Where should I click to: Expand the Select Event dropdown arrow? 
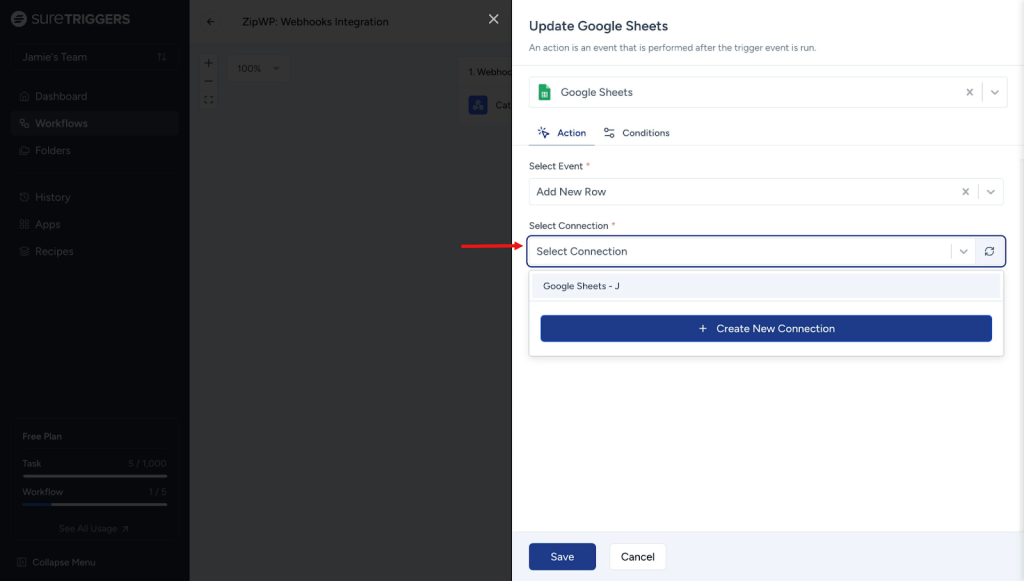[x=990, y=192]
